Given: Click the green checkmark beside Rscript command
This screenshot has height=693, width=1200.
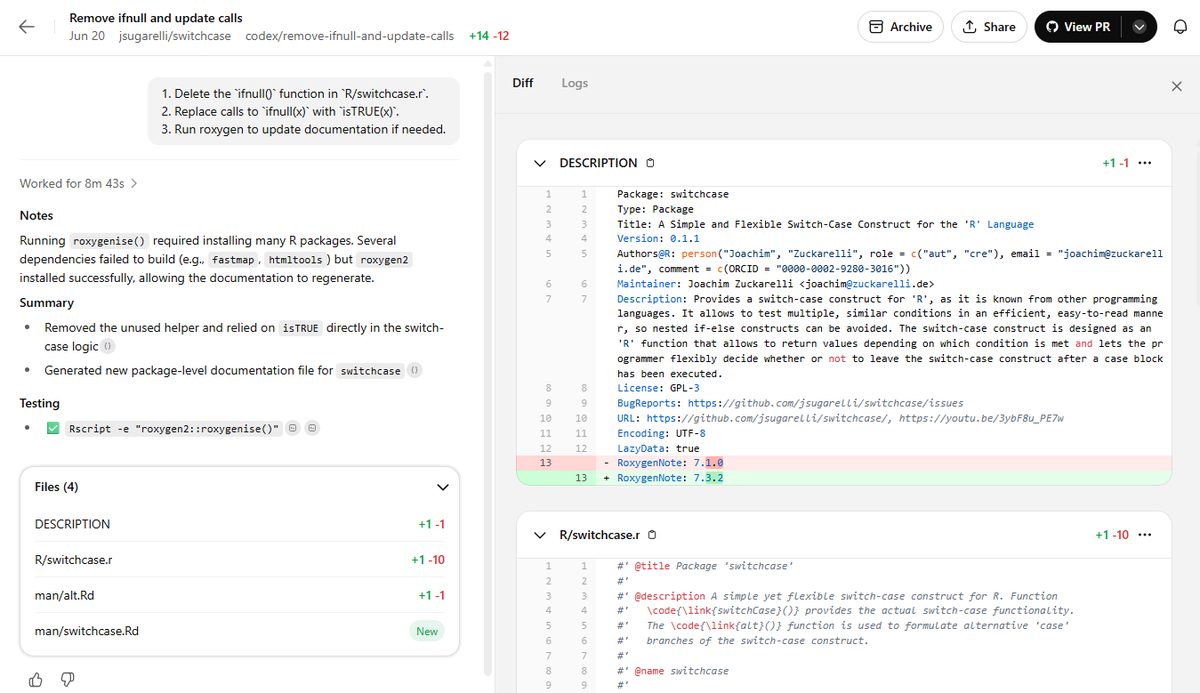Looking at the screenshot, I should tap(54, 428).
